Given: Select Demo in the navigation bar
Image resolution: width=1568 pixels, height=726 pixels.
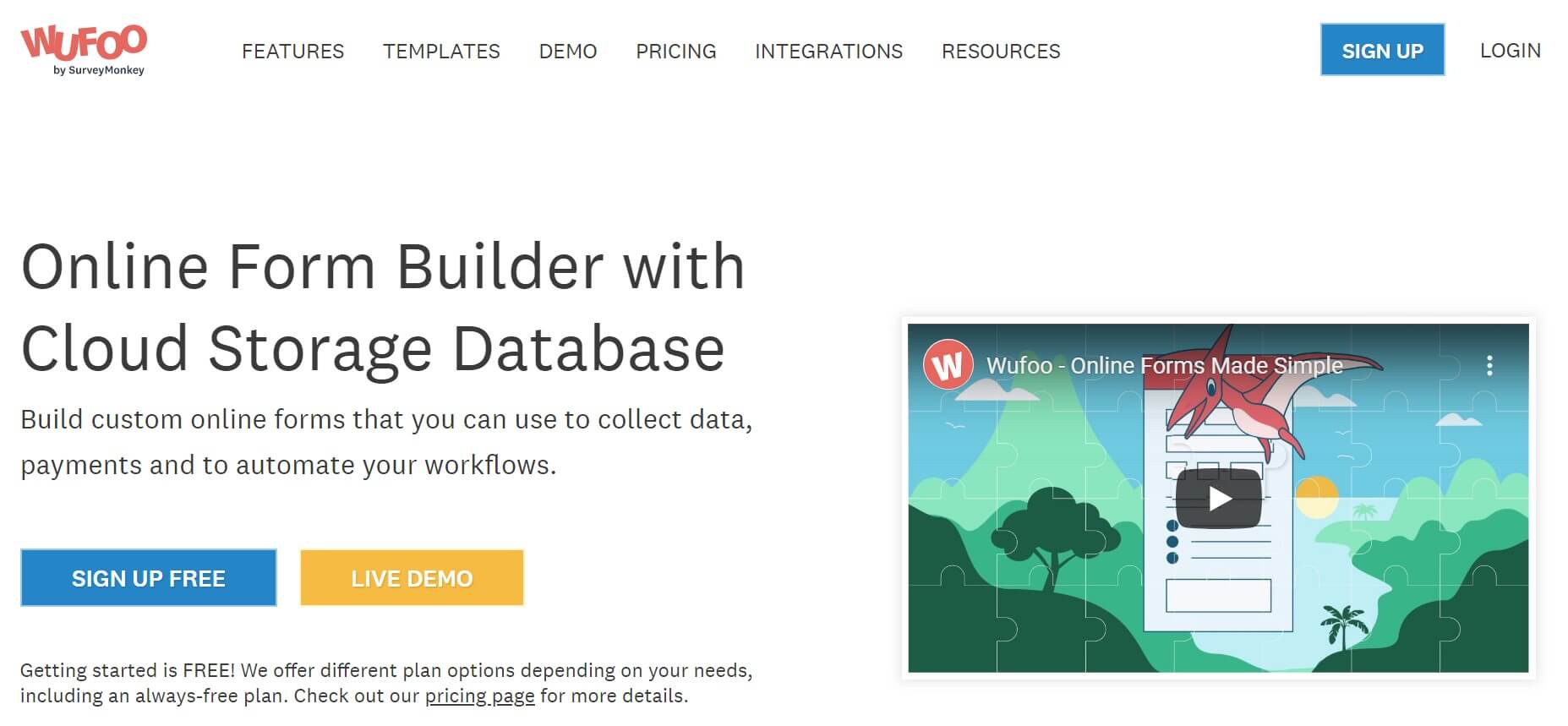Looking at the screenshot, I should 567,52.
